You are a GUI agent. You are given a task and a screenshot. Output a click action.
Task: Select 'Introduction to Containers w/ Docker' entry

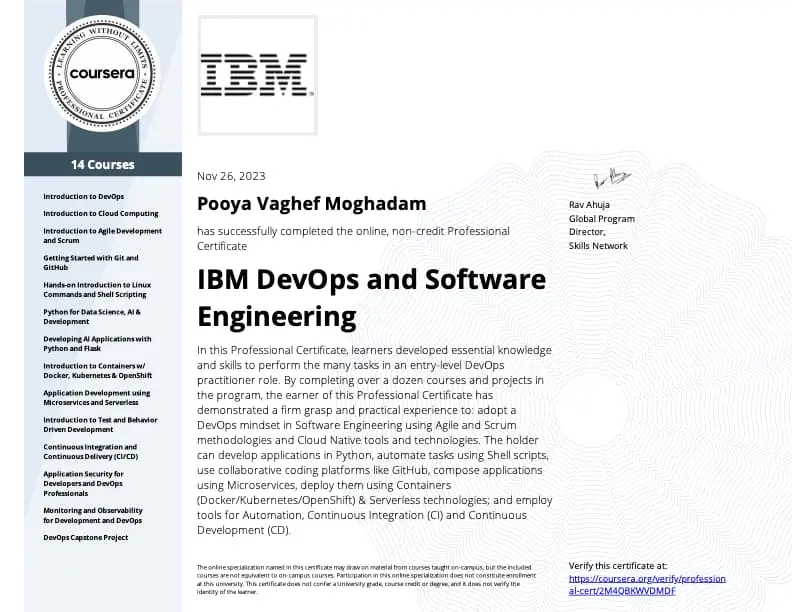(97, 371)
